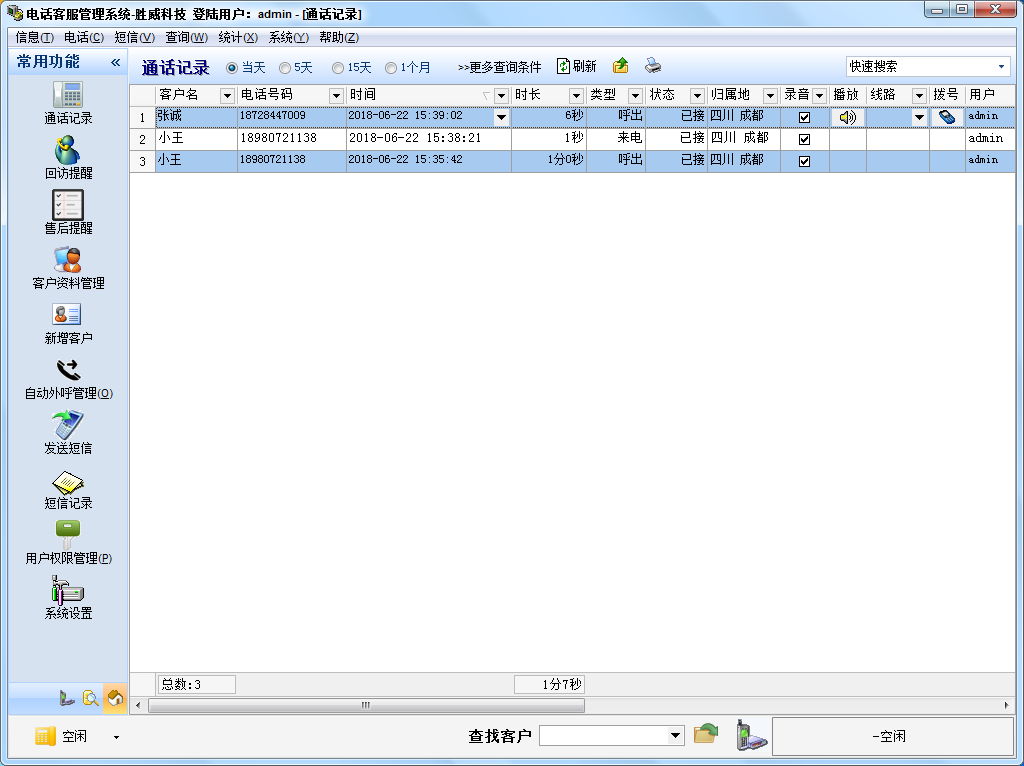Click the export icon beside 刷新
Screen dimensions: 1024x766
[x=621, y=66]
